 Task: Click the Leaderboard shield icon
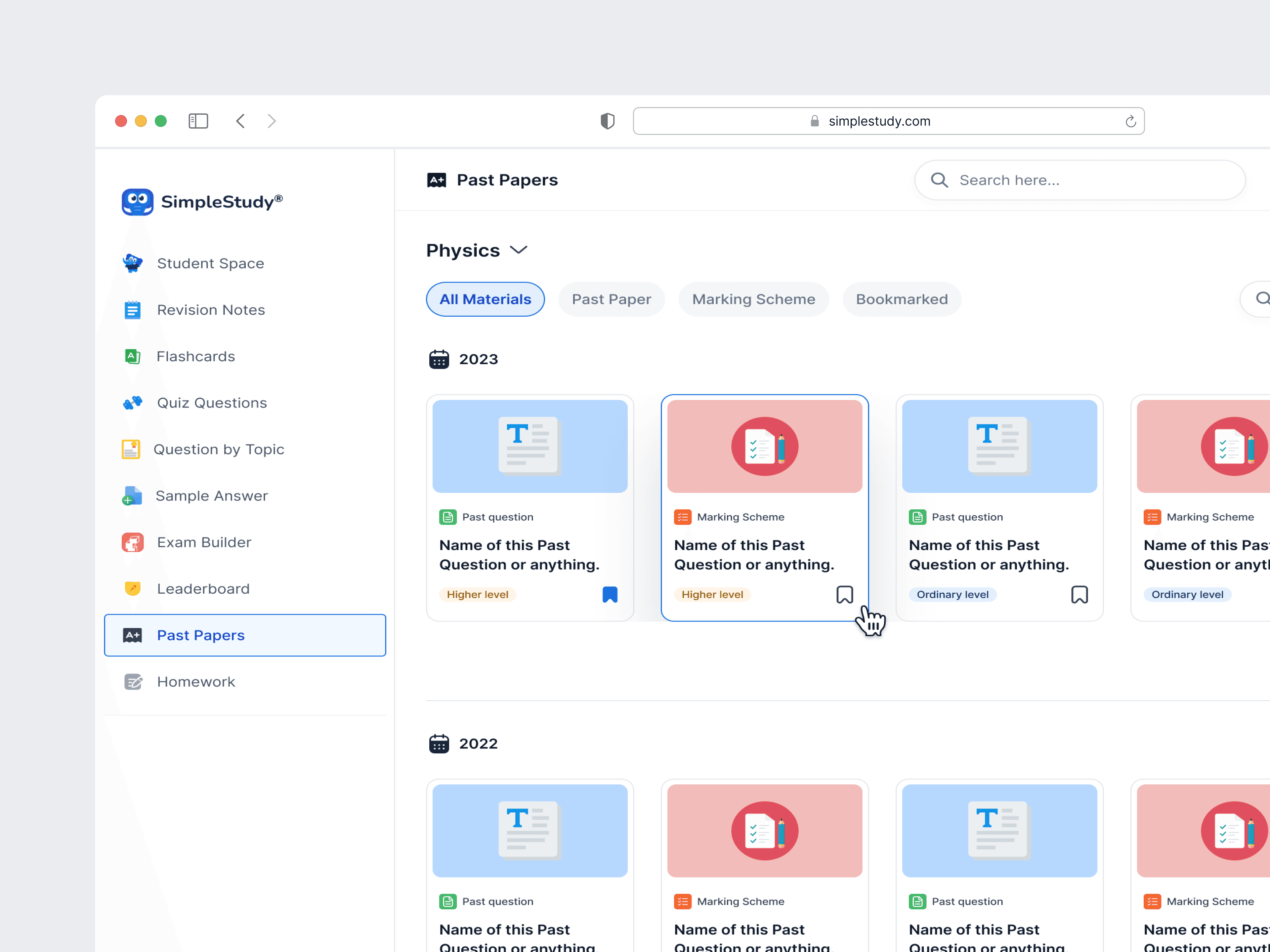[133, 589]
